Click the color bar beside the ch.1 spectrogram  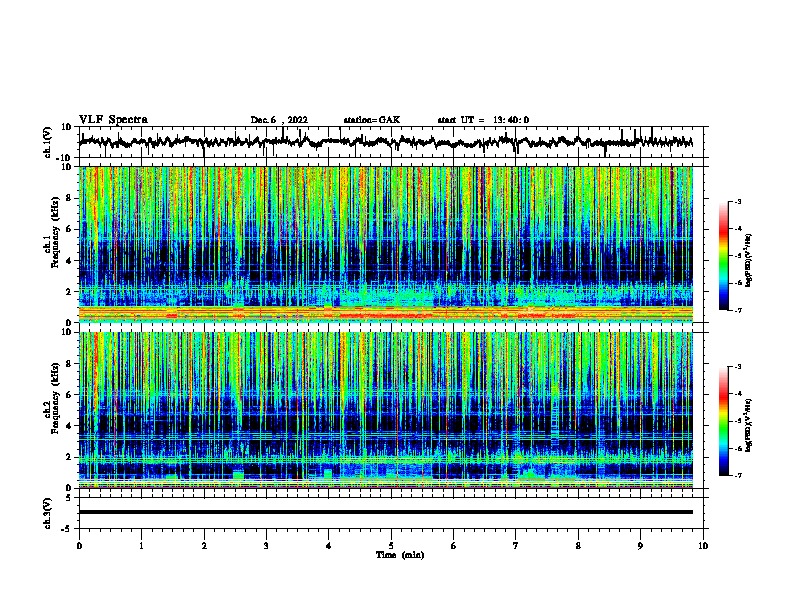pos(724,256)
